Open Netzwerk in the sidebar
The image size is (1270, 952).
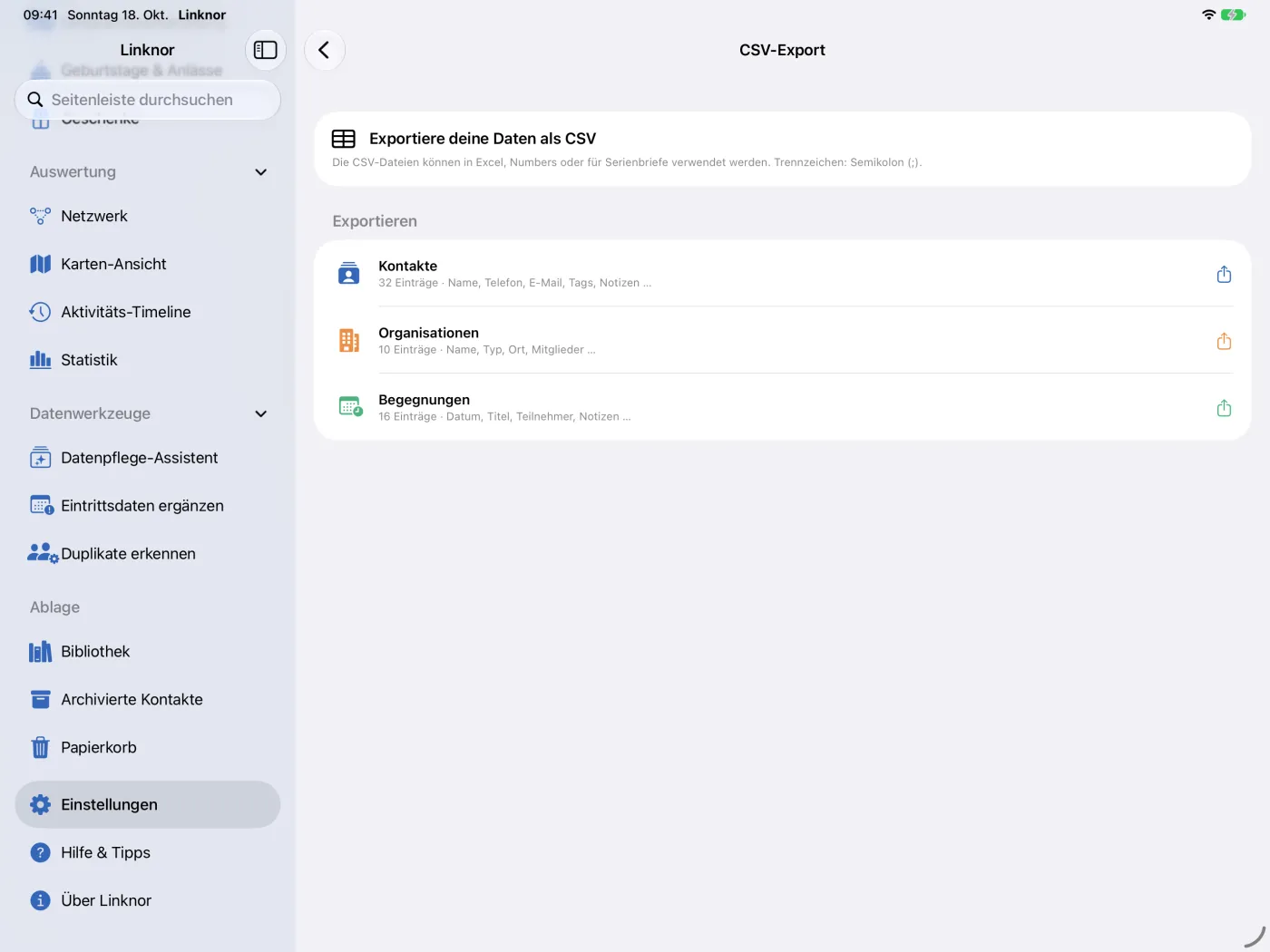(148, 216)
